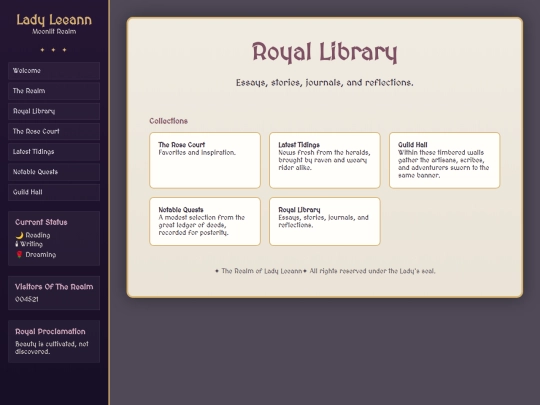Select Royal Library in the sidebar navigation
The image size is (540, 405).
[x=54, y=111]
